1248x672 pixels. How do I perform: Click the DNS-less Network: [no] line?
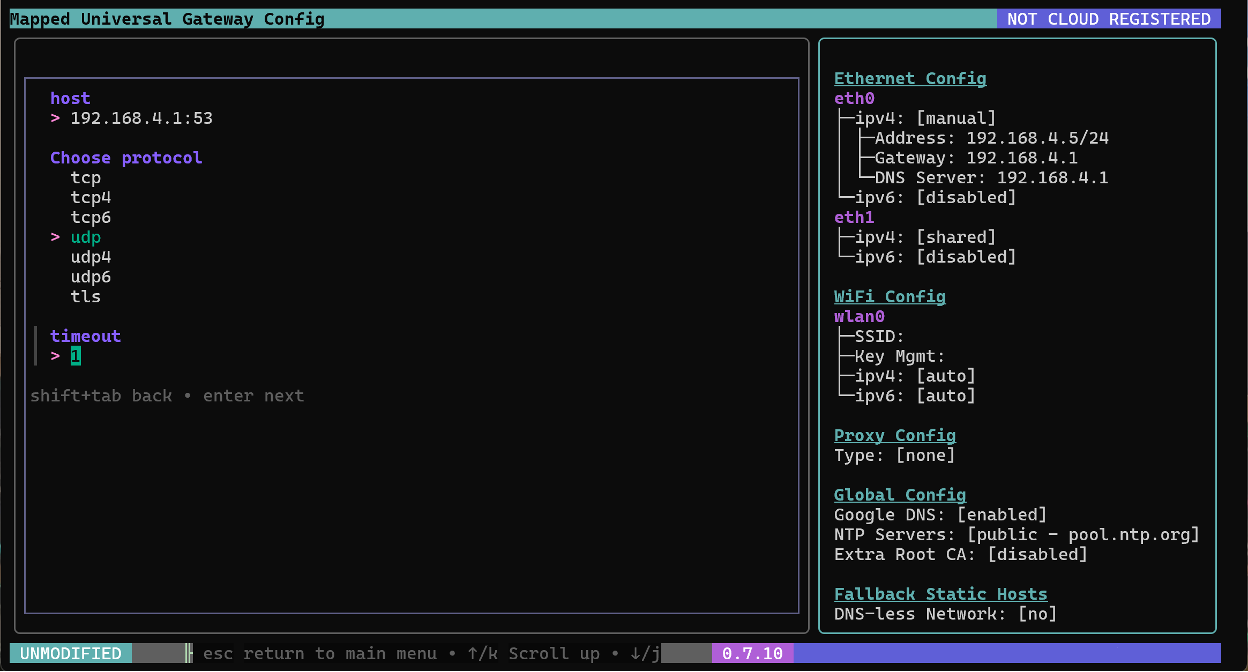pos(946,614)
